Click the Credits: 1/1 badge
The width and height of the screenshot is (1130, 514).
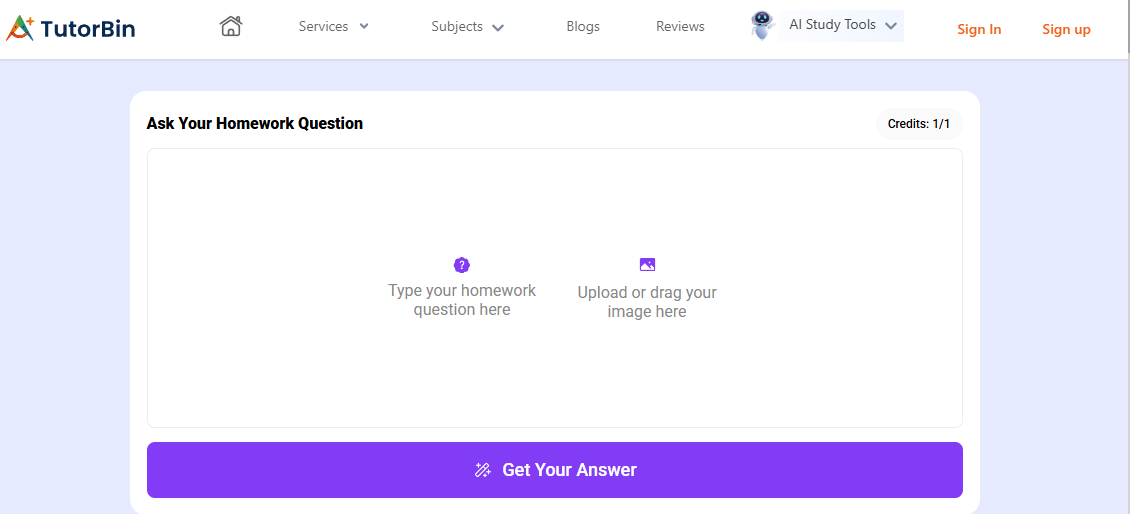(x=919, y=124)
